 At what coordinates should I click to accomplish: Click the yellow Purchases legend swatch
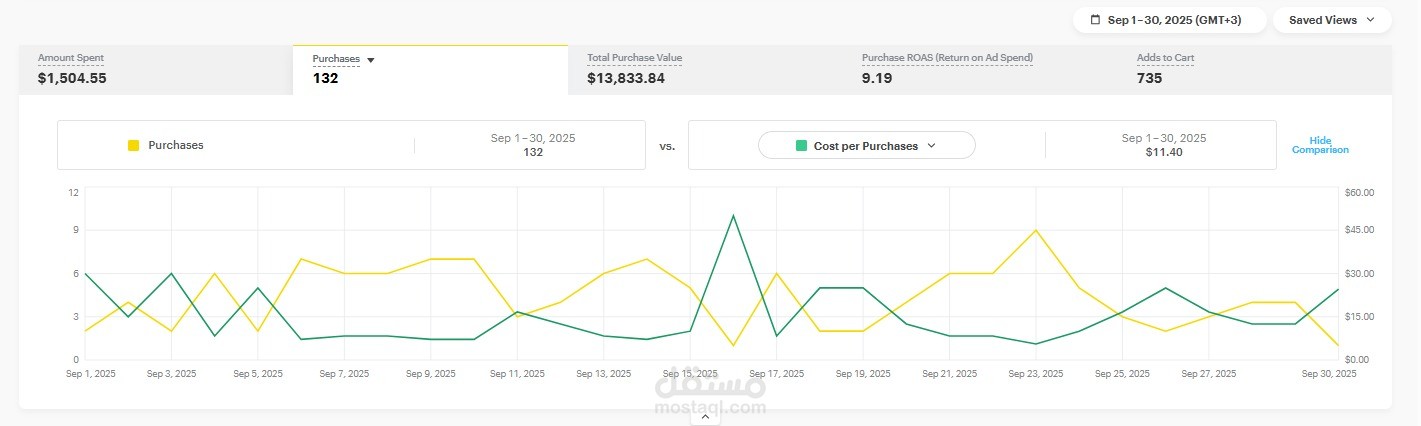133,146
